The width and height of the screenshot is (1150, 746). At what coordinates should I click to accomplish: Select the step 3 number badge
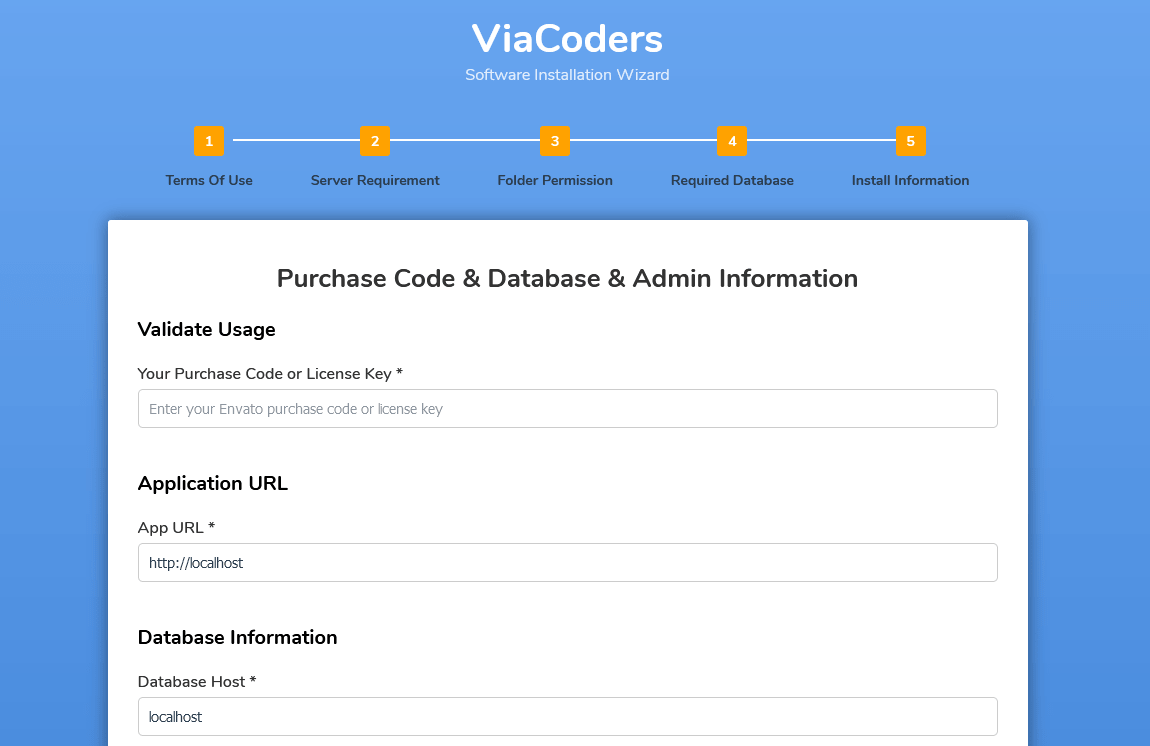click(x=555, y=141)
